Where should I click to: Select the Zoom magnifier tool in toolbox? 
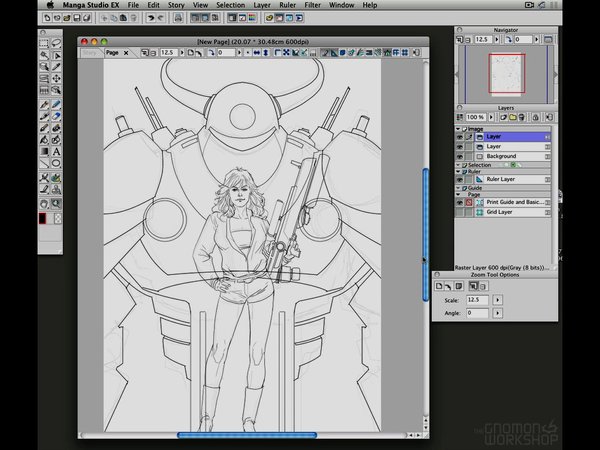[56, 204]
